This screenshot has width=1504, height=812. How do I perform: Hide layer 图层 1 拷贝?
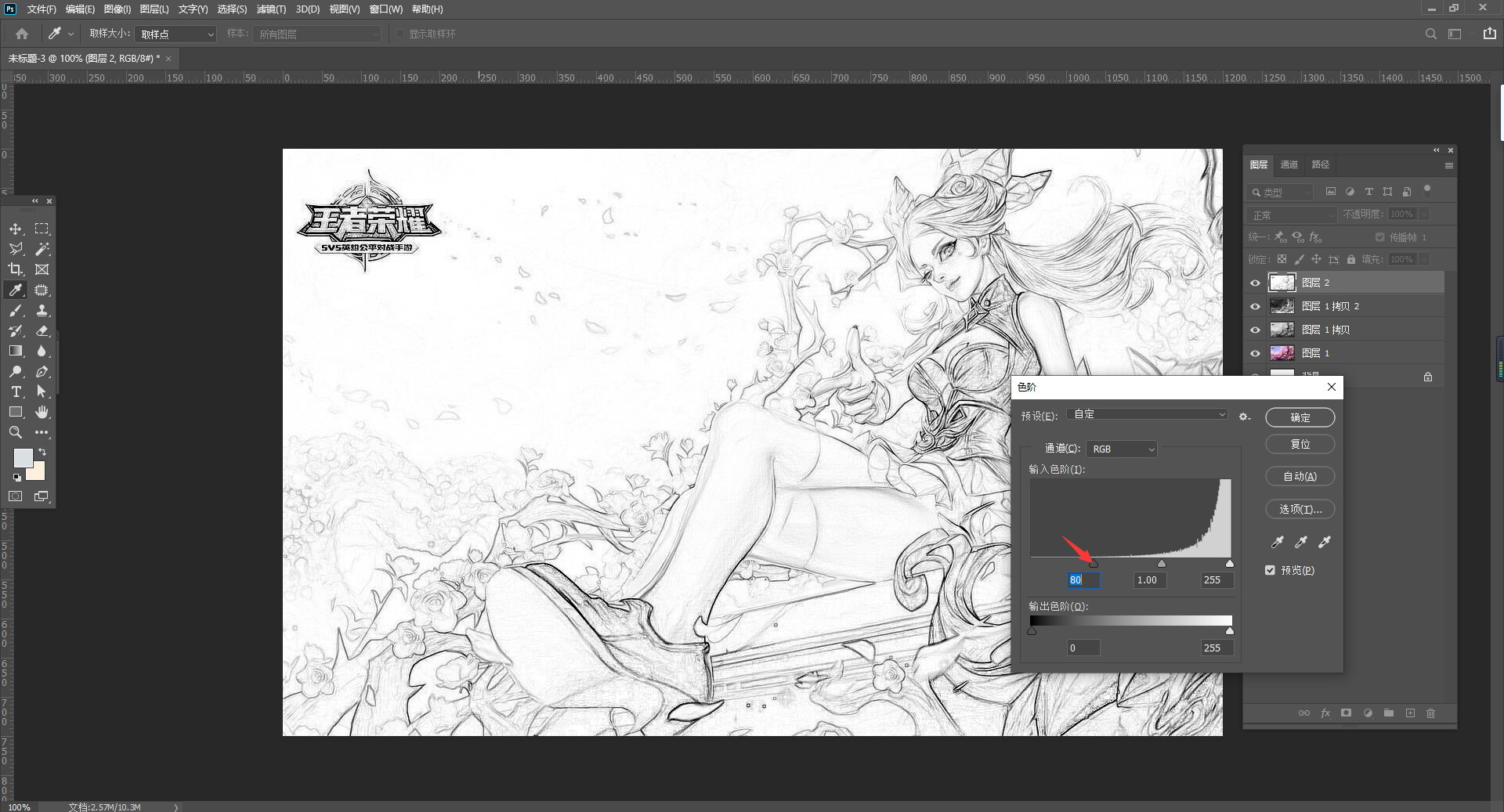click(x=1255, y=330)
